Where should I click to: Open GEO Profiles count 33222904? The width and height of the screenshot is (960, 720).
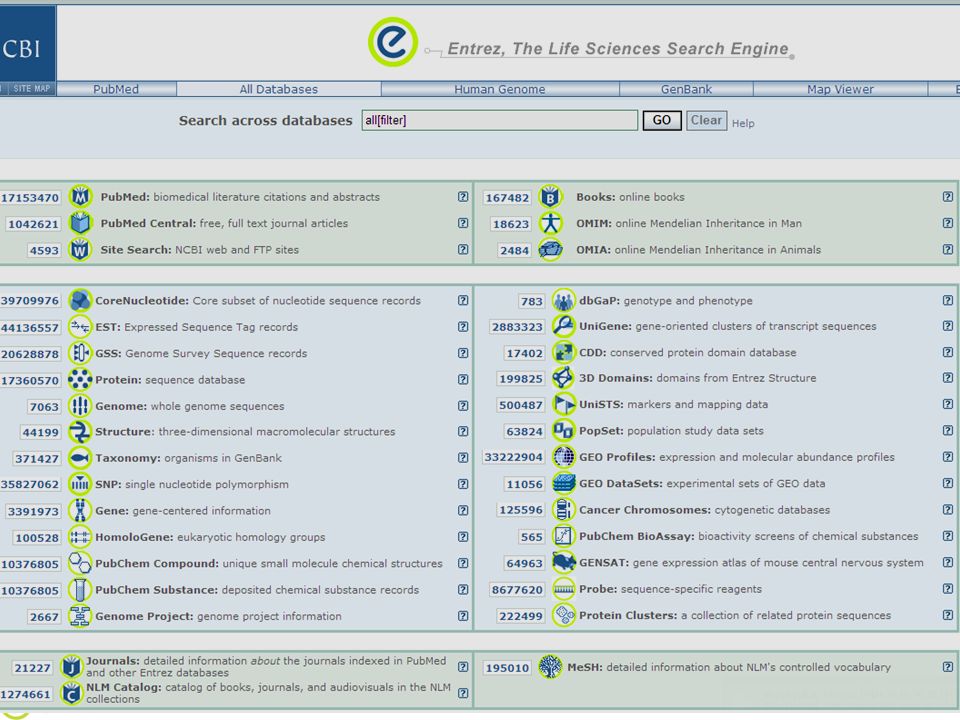click(513, 457)
